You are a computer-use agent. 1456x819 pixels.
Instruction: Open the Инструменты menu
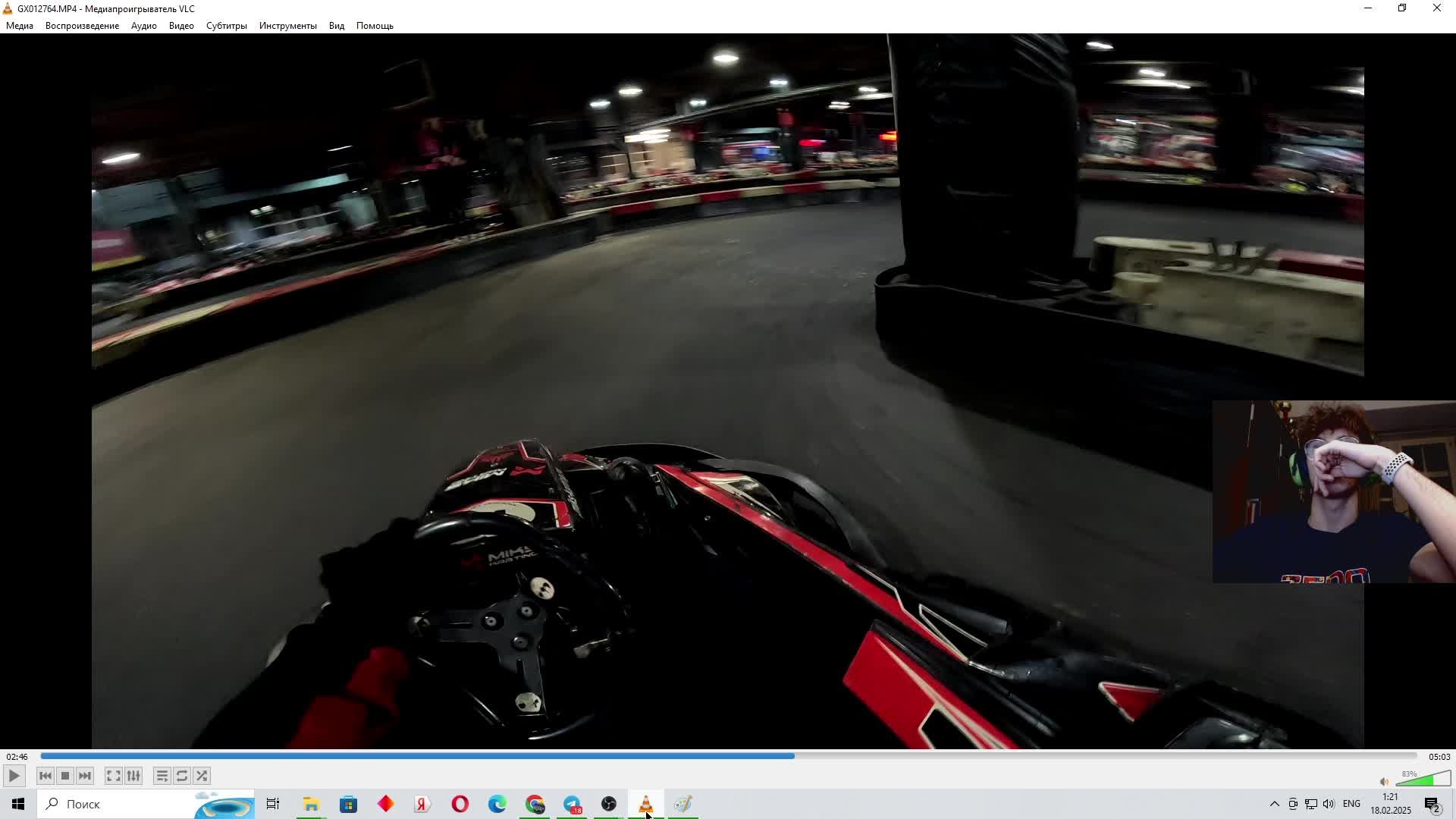point(287,26)
